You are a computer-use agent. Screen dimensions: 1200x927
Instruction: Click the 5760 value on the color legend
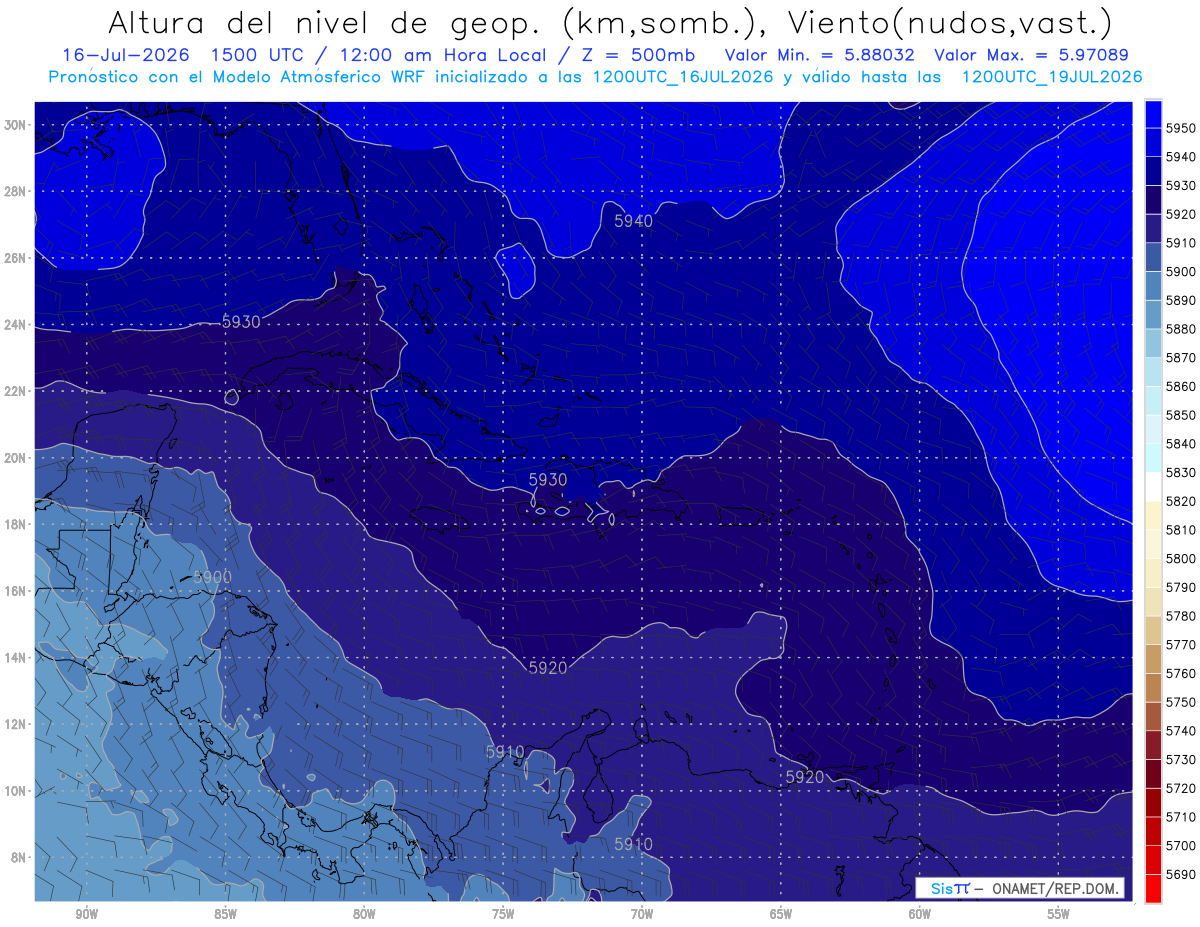click(1180, 673)
